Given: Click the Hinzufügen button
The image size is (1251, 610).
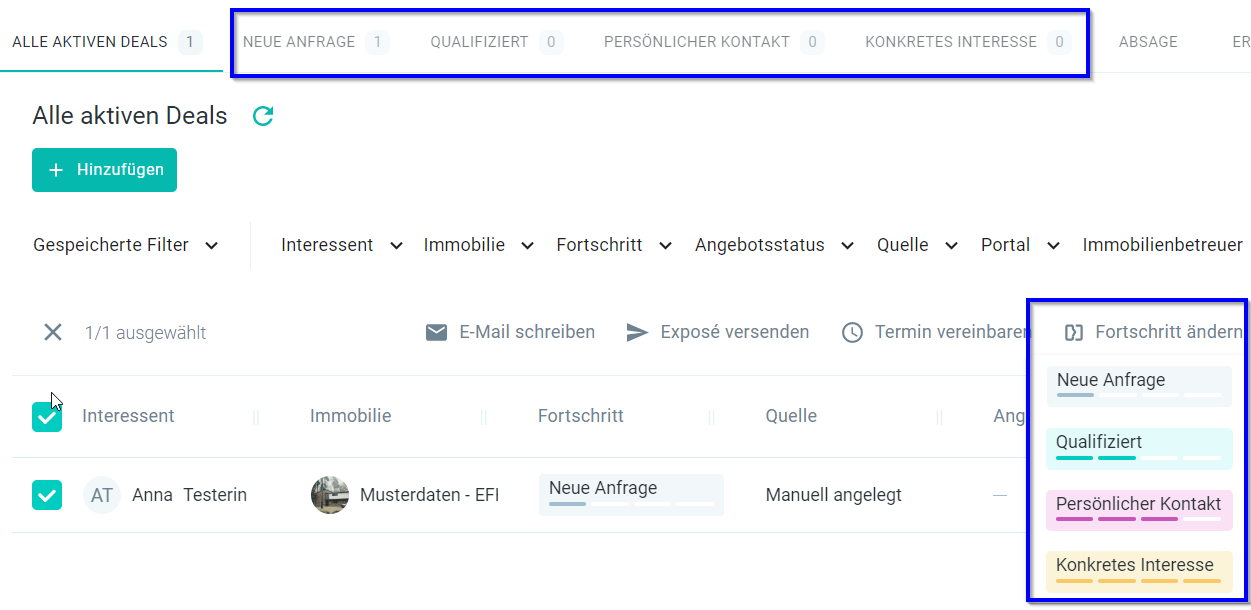Looking at the screenshot, I should click(x=105, y=170).
